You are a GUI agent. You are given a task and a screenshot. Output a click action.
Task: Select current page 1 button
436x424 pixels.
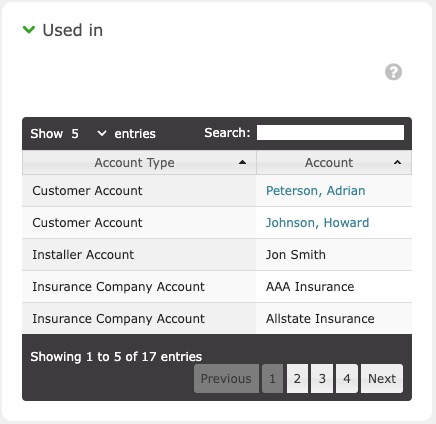[272, 379]
